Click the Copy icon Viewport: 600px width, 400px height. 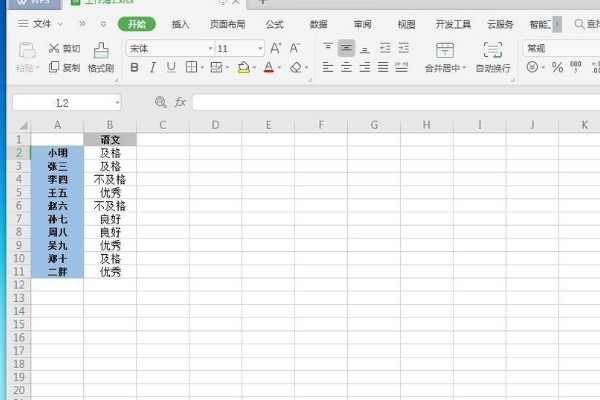tap(54, 67)
